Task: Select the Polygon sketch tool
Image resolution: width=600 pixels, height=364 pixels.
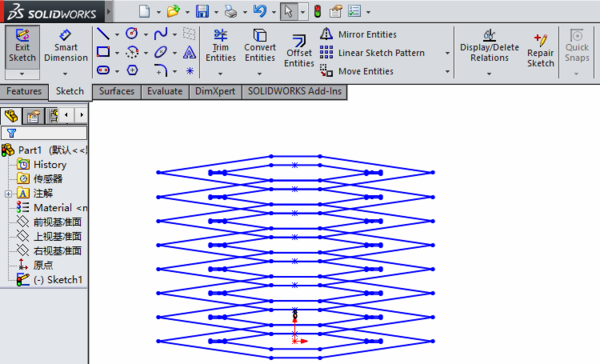Action: (x=132, y=70)
